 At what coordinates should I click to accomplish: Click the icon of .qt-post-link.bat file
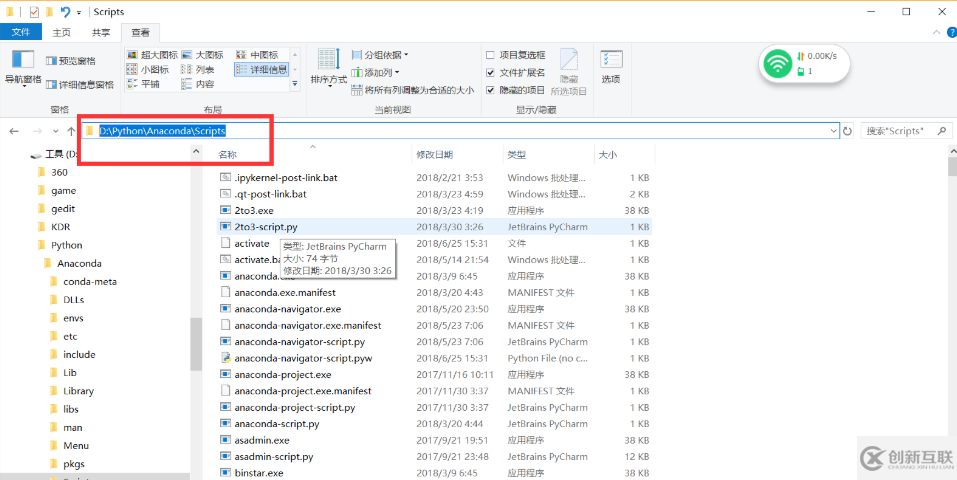tap(225, 194)
